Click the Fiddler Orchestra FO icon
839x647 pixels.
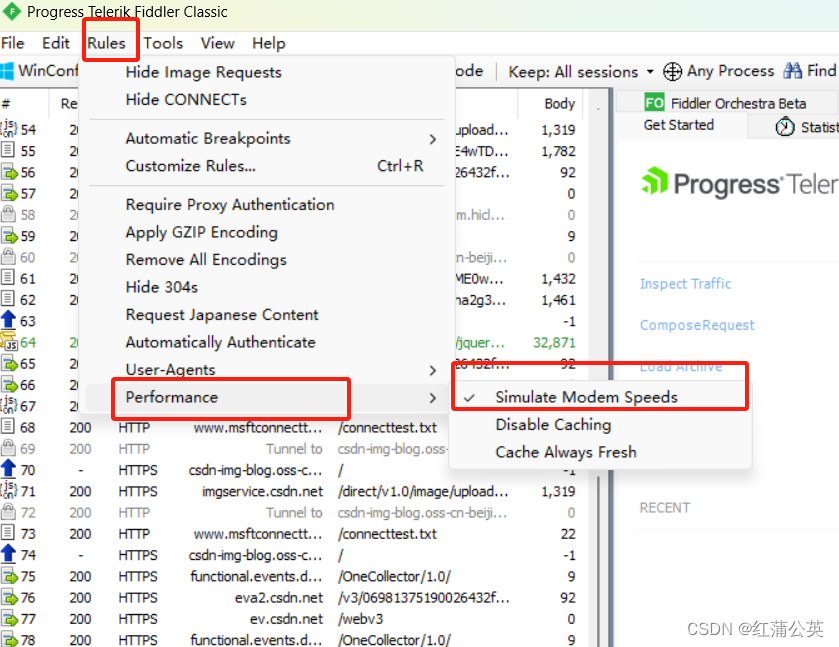654,103
